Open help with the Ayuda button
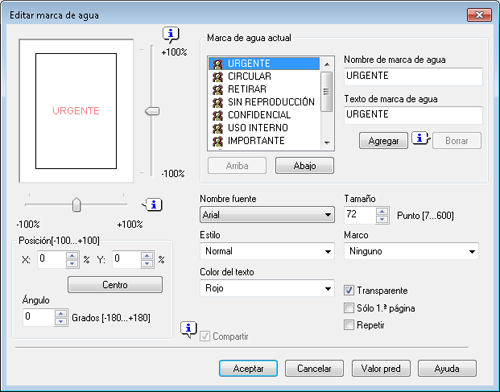The image size is (500, 392). [x=447, y=369]
